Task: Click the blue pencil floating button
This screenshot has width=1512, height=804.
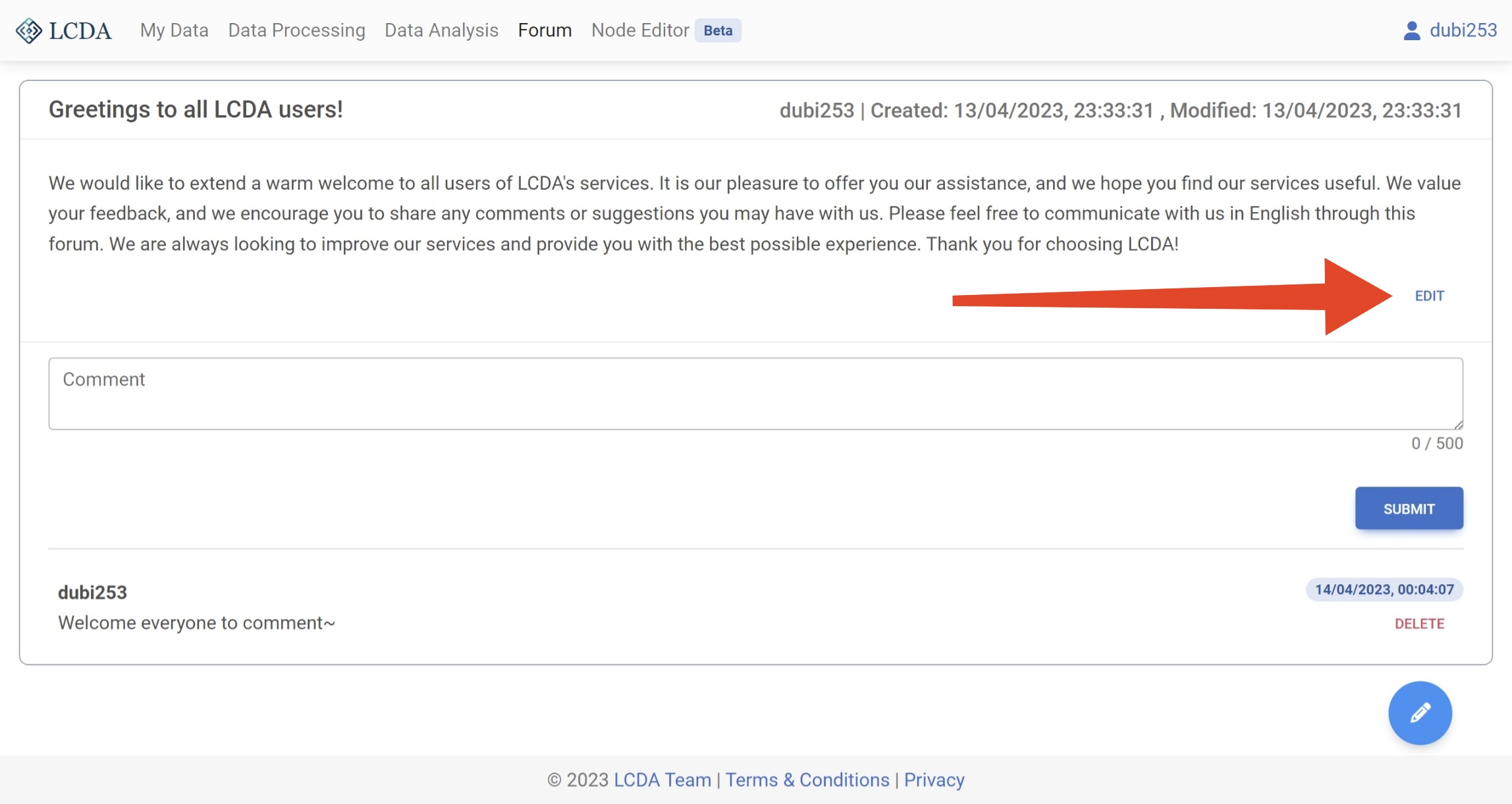Action: (x=1420, y=712)
